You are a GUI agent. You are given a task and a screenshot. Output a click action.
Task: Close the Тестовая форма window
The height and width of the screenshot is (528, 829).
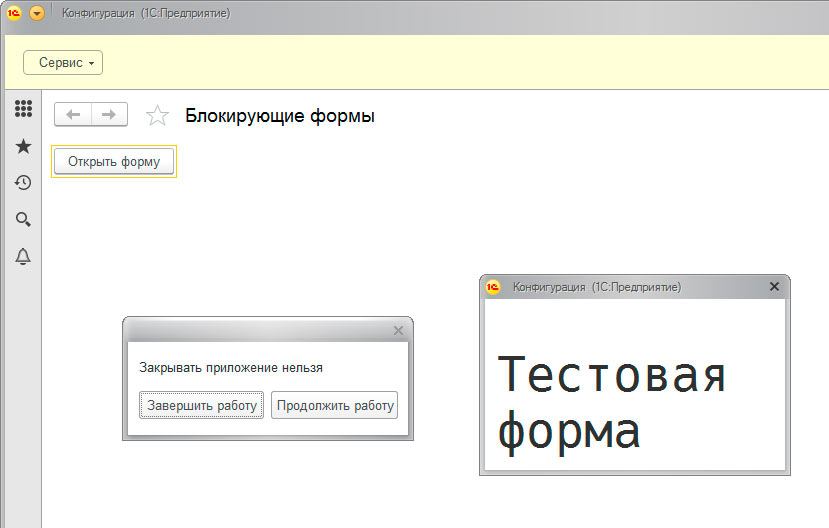(775, 286)
